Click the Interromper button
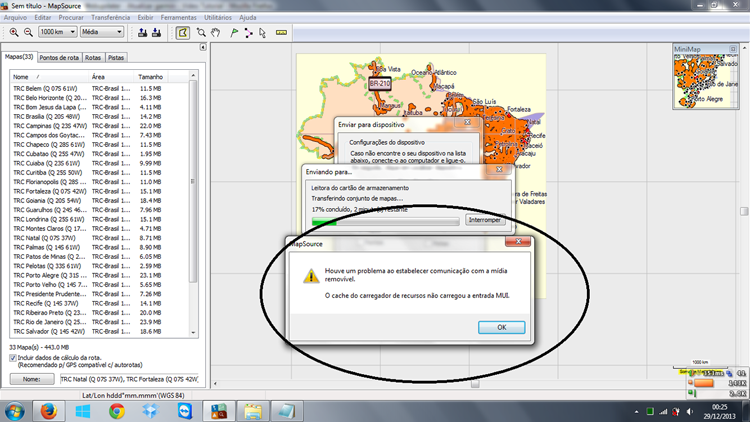The height and width of the screenshot is (422, 750). click(x=485, y=220)
